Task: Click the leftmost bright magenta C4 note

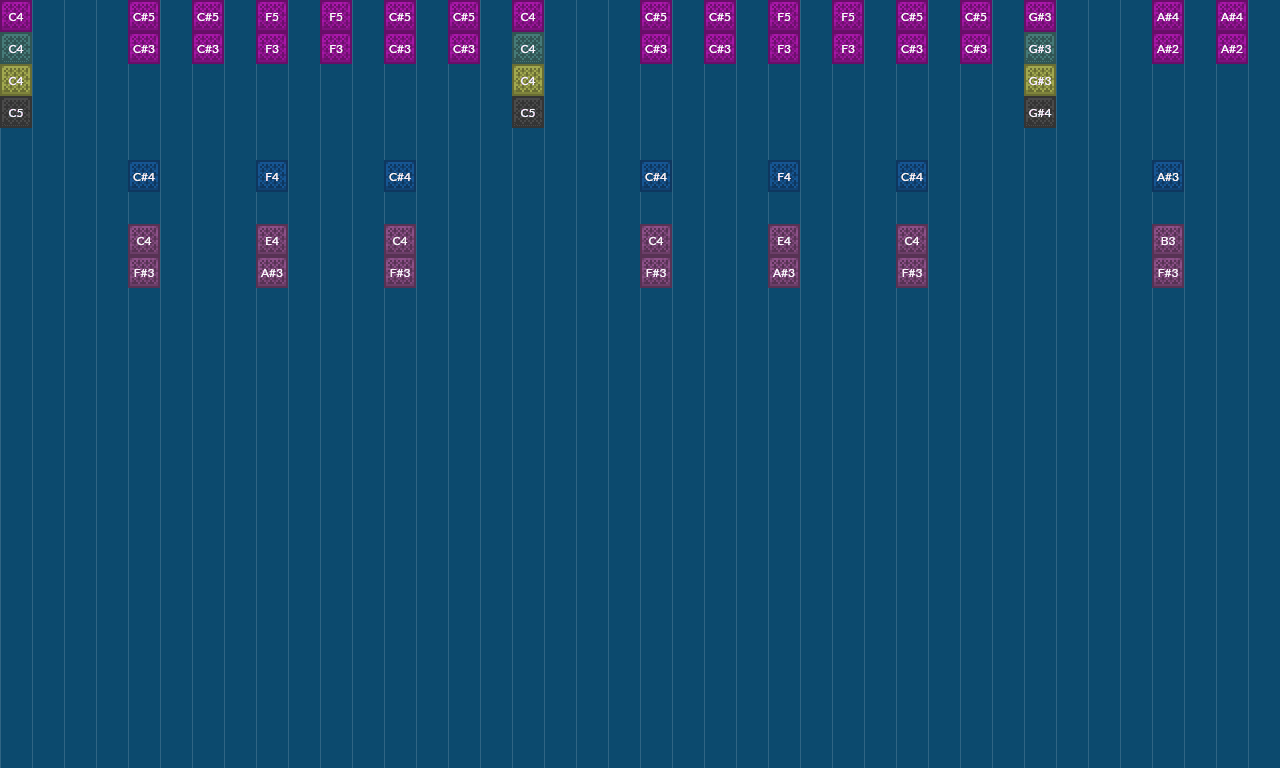Action: [16, 17]
